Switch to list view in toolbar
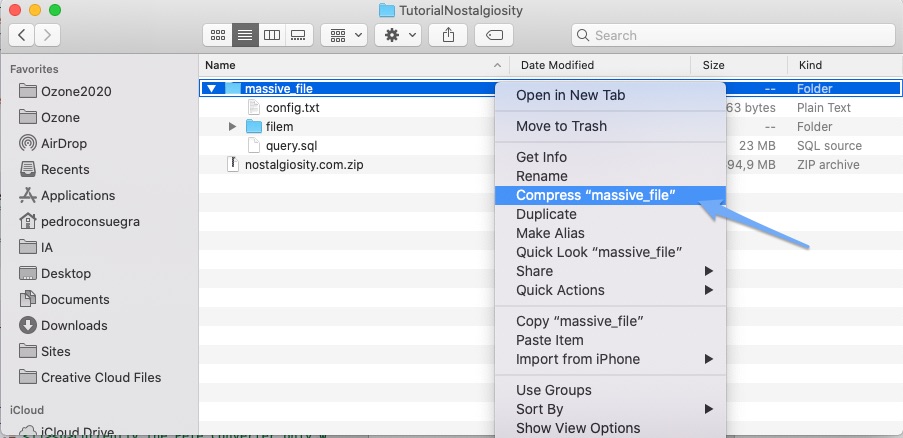 pos(244,35)
